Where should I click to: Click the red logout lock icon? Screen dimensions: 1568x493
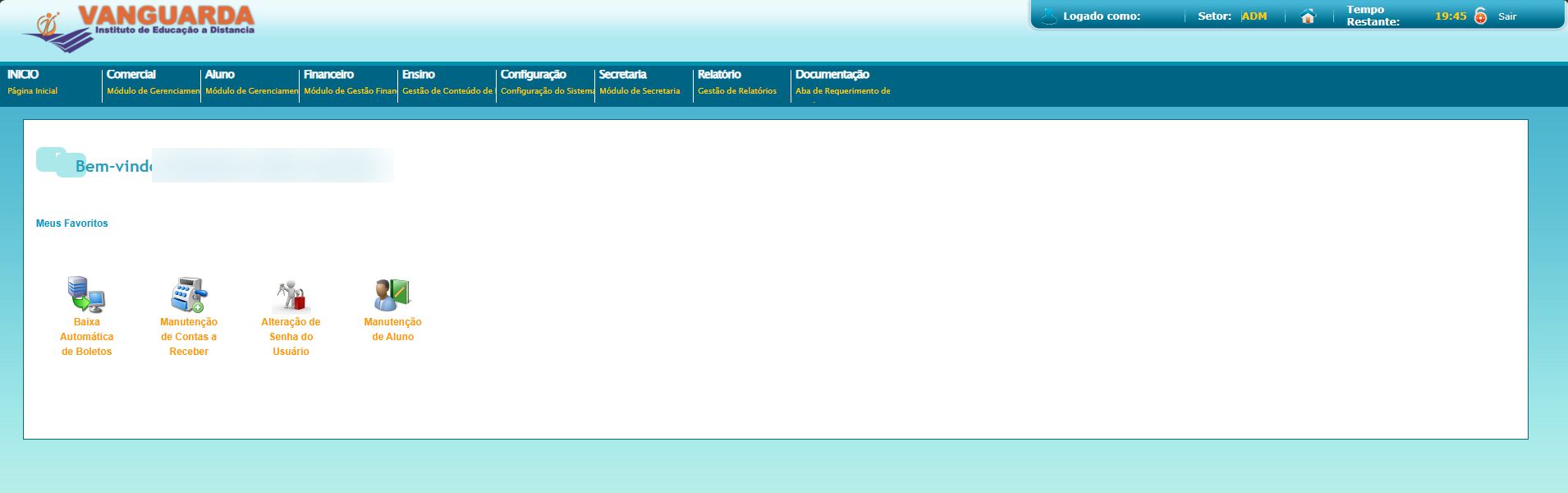click(1481, 16)
